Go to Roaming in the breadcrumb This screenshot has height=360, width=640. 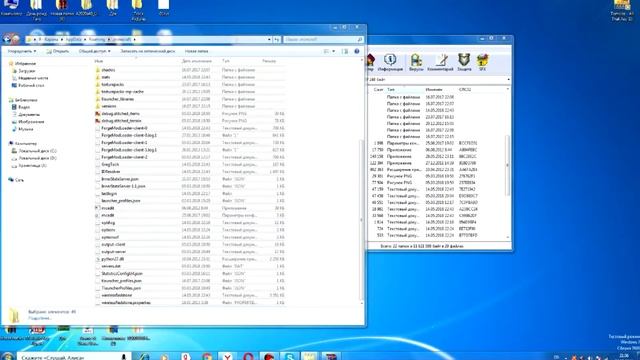(x=97, y=40)
